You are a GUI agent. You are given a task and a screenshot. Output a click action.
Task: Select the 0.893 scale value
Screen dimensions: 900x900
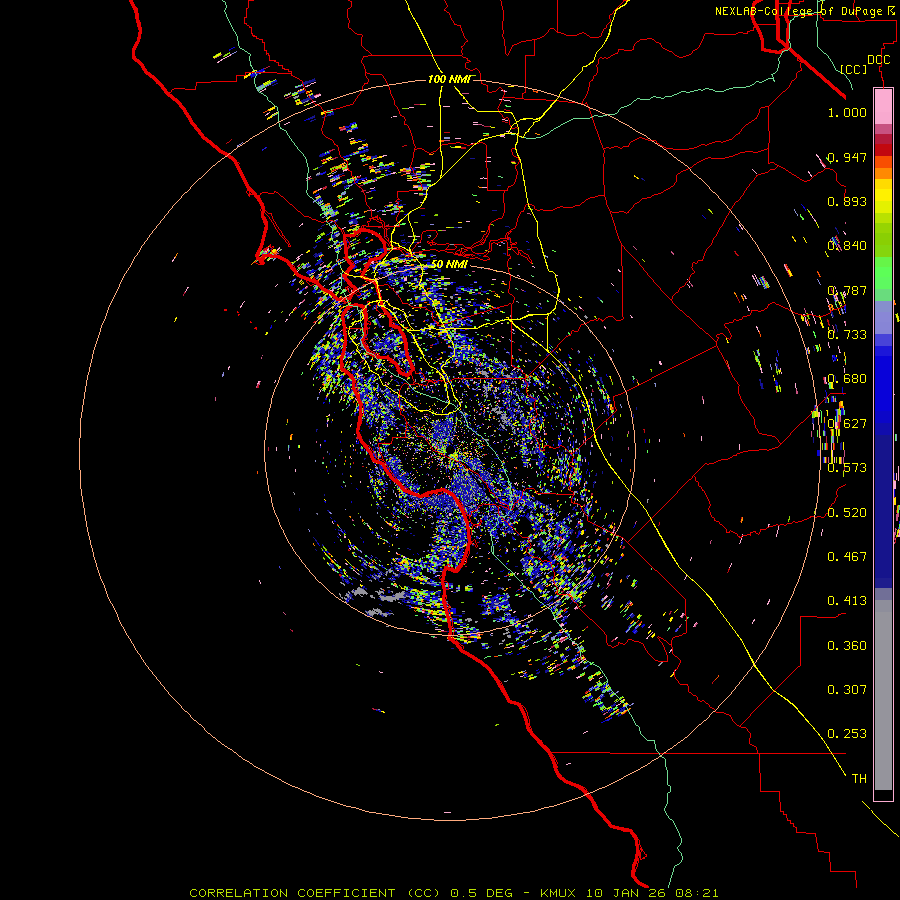pyautogui.click(x=847, y=201)
